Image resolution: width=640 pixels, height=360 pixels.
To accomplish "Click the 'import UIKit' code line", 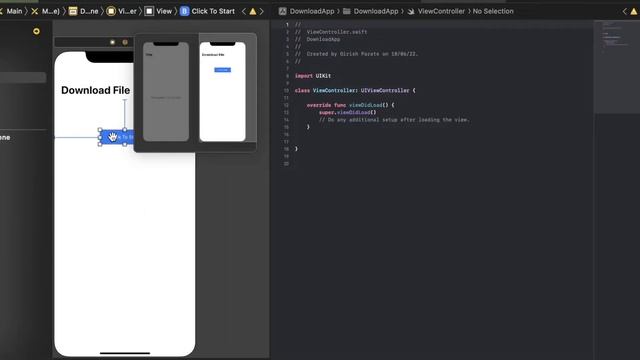I will (313, 76).
